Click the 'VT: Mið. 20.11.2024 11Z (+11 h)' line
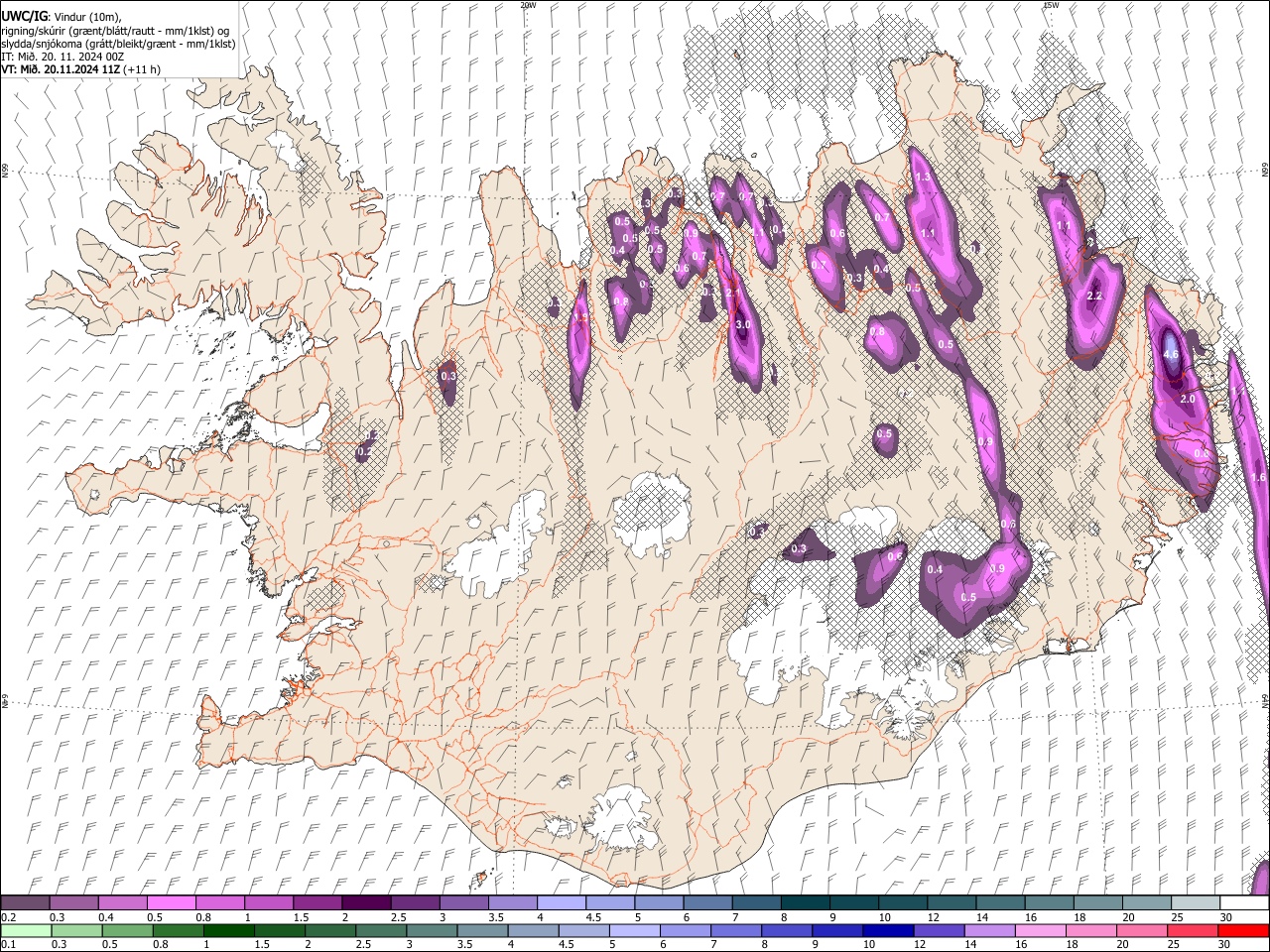This screenshot has width=1270, height=952. click(80, 69)
